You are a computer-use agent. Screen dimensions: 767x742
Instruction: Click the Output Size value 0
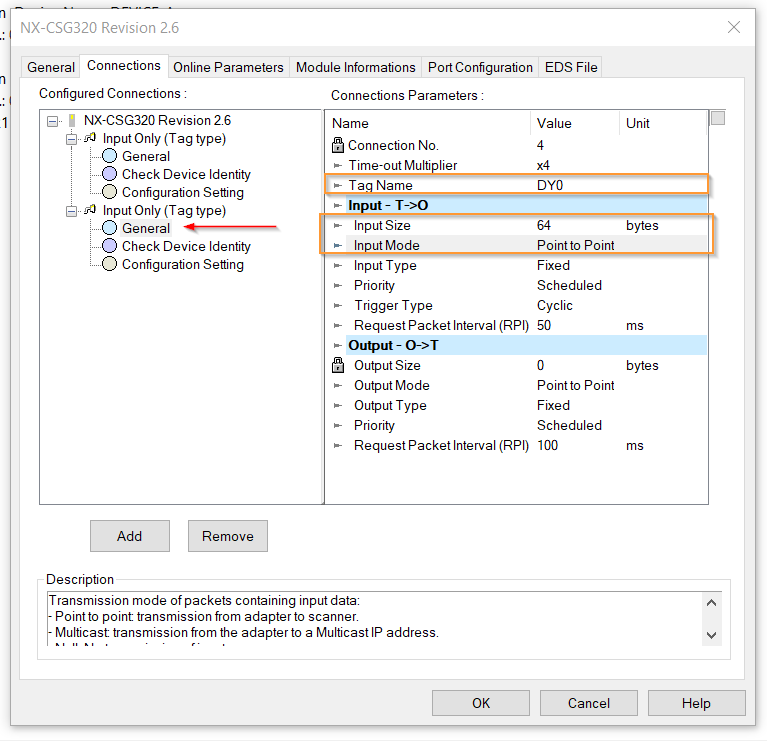click(540, 365)
